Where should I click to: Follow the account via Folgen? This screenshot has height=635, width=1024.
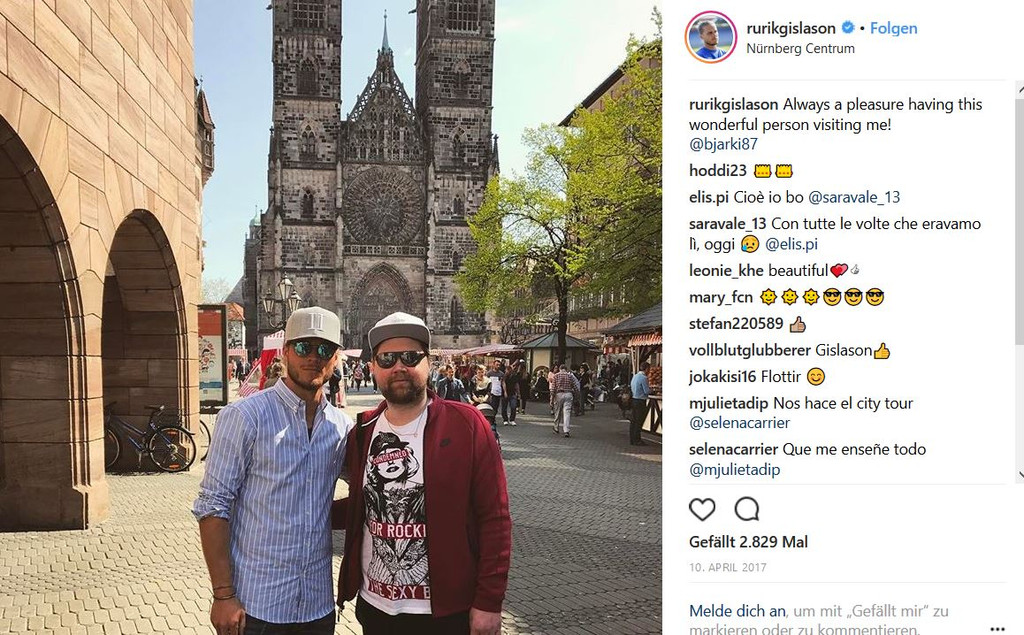893,28
